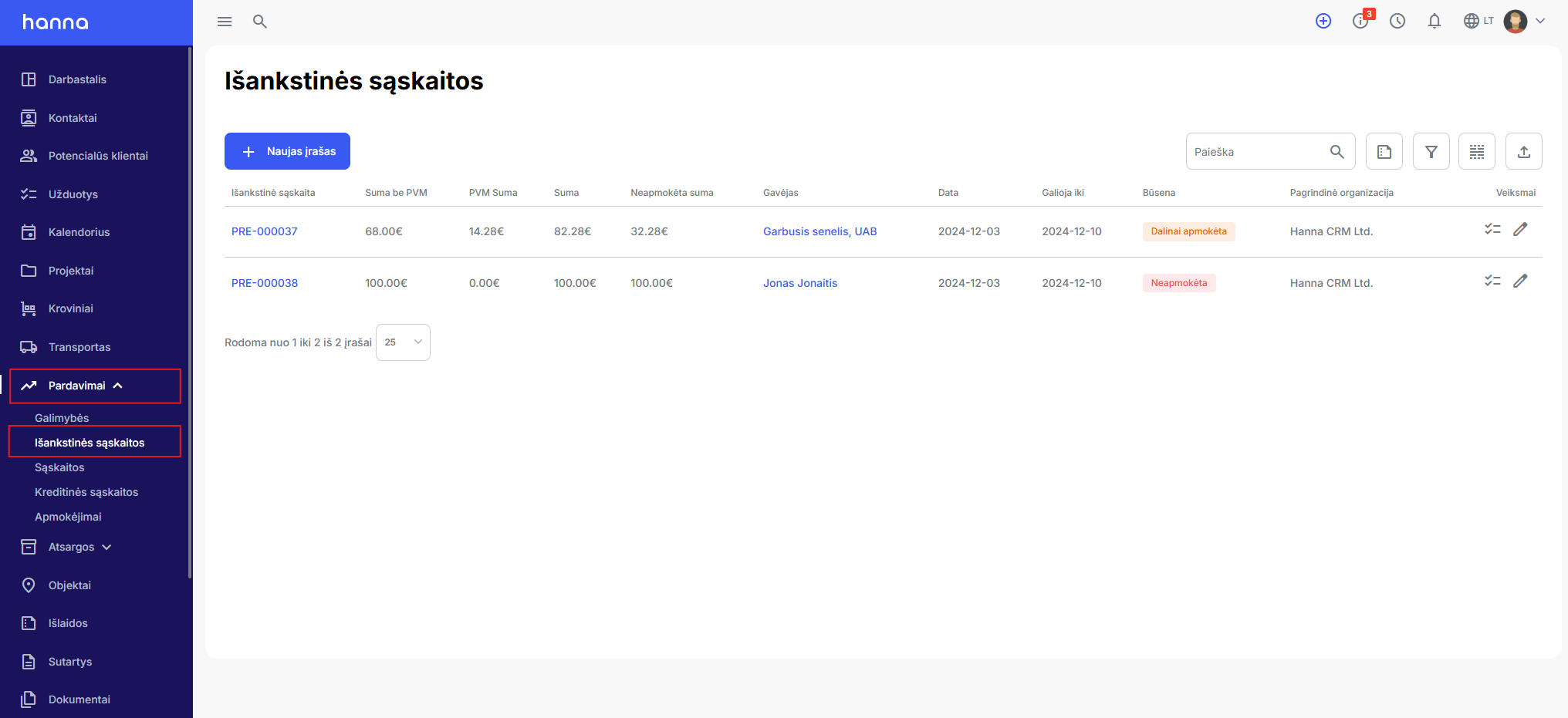Open the 25 rows-per-page dropdown
The width and height of the screenshot is (1568, 718).
pyautogui.click(x=403, y=342)
